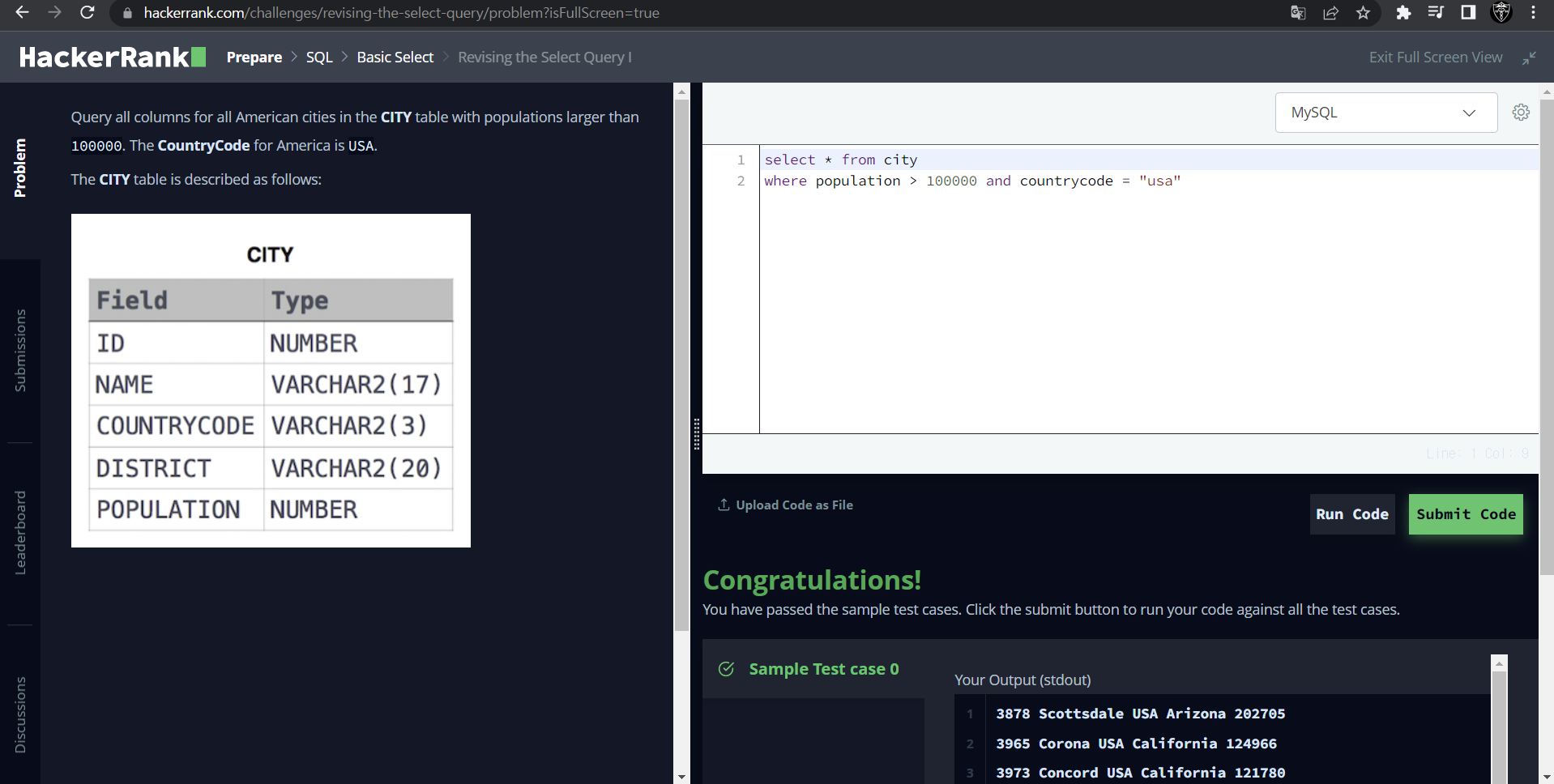This screenshot has height=784, width=1554.
Task: Click the Upload Code as File icon
Action: 723,504
